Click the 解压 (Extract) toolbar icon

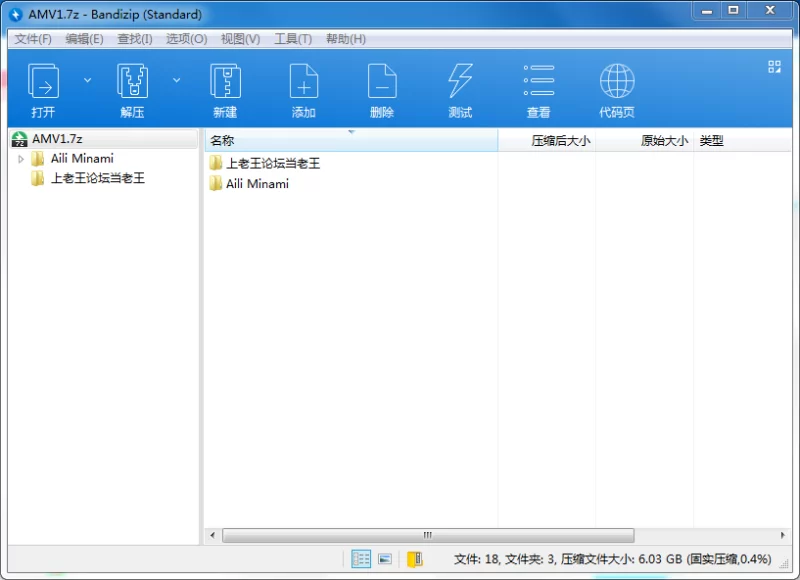(132, 81)
